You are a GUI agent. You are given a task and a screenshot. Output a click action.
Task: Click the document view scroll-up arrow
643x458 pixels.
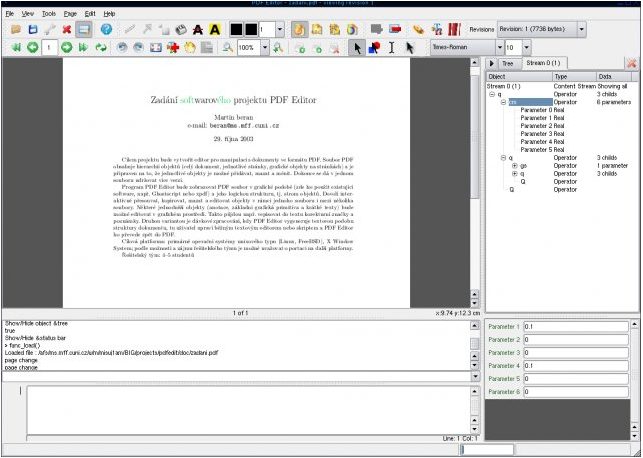point(474,63)
